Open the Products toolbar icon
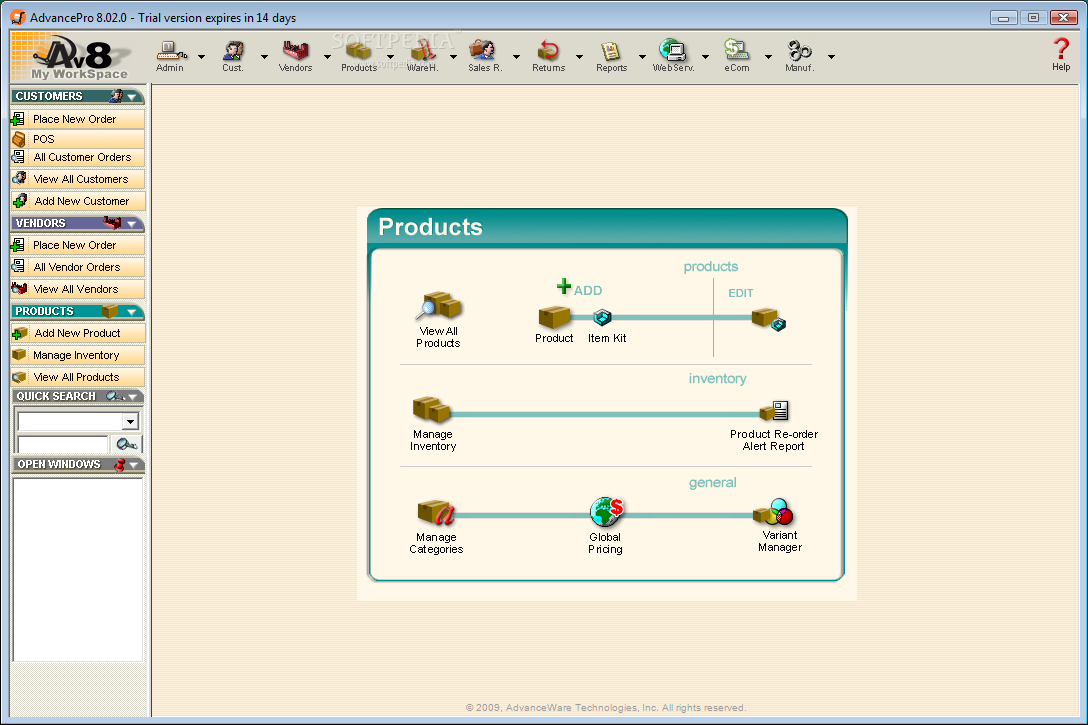This screenshot has width=1088, height=725. click(x=359, y=56)
